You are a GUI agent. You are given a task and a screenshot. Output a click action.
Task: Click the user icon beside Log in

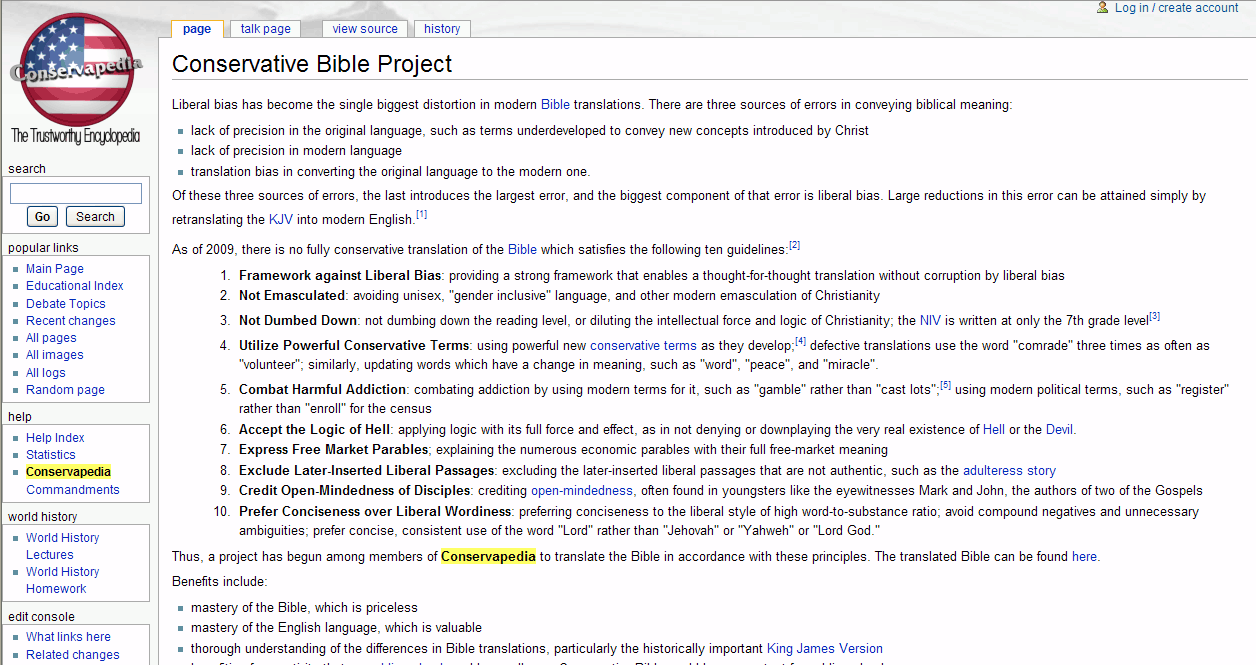1103,7
